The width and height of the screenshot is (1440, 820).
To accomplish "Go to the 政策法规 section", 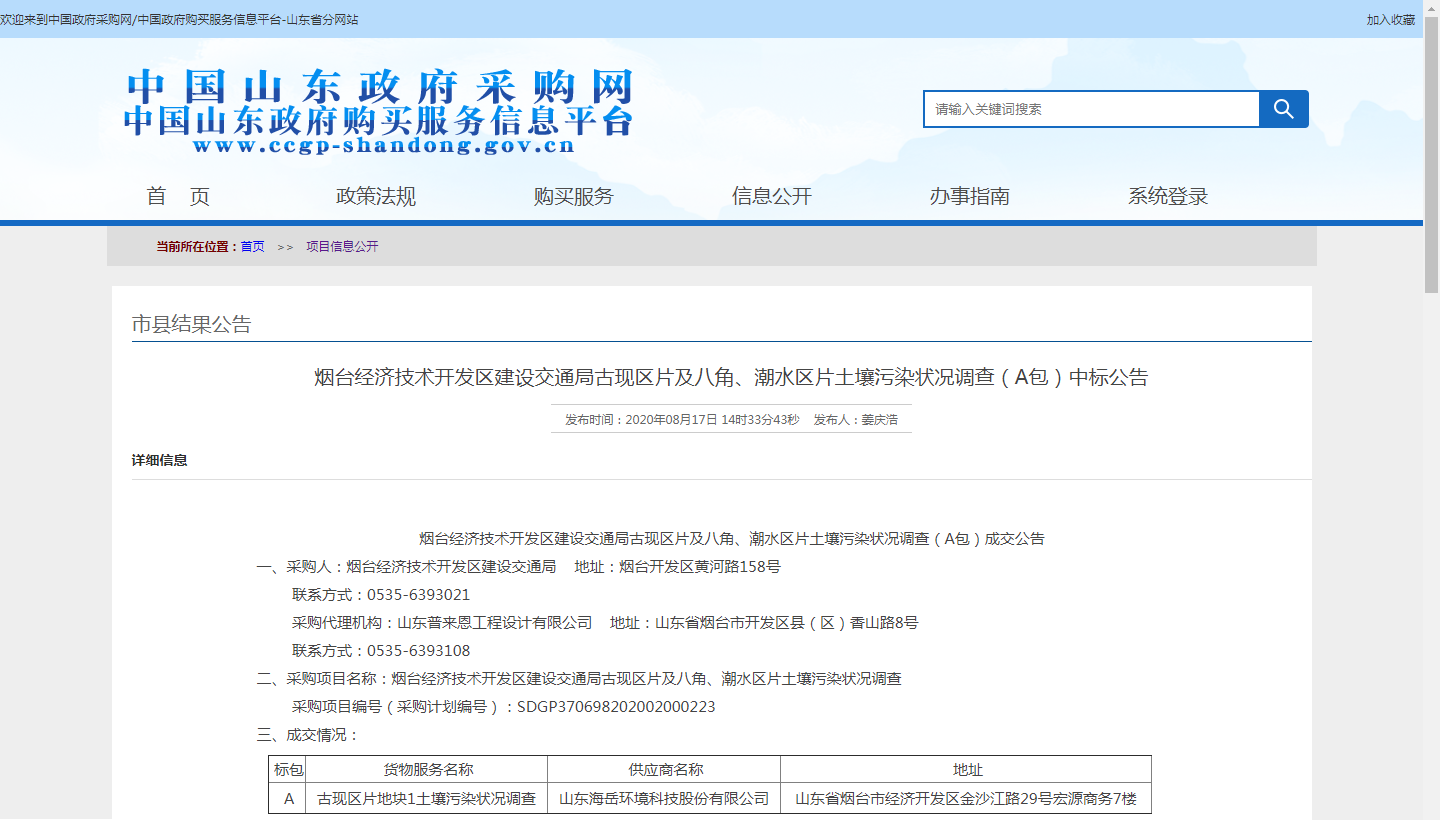I will [376, 197].
